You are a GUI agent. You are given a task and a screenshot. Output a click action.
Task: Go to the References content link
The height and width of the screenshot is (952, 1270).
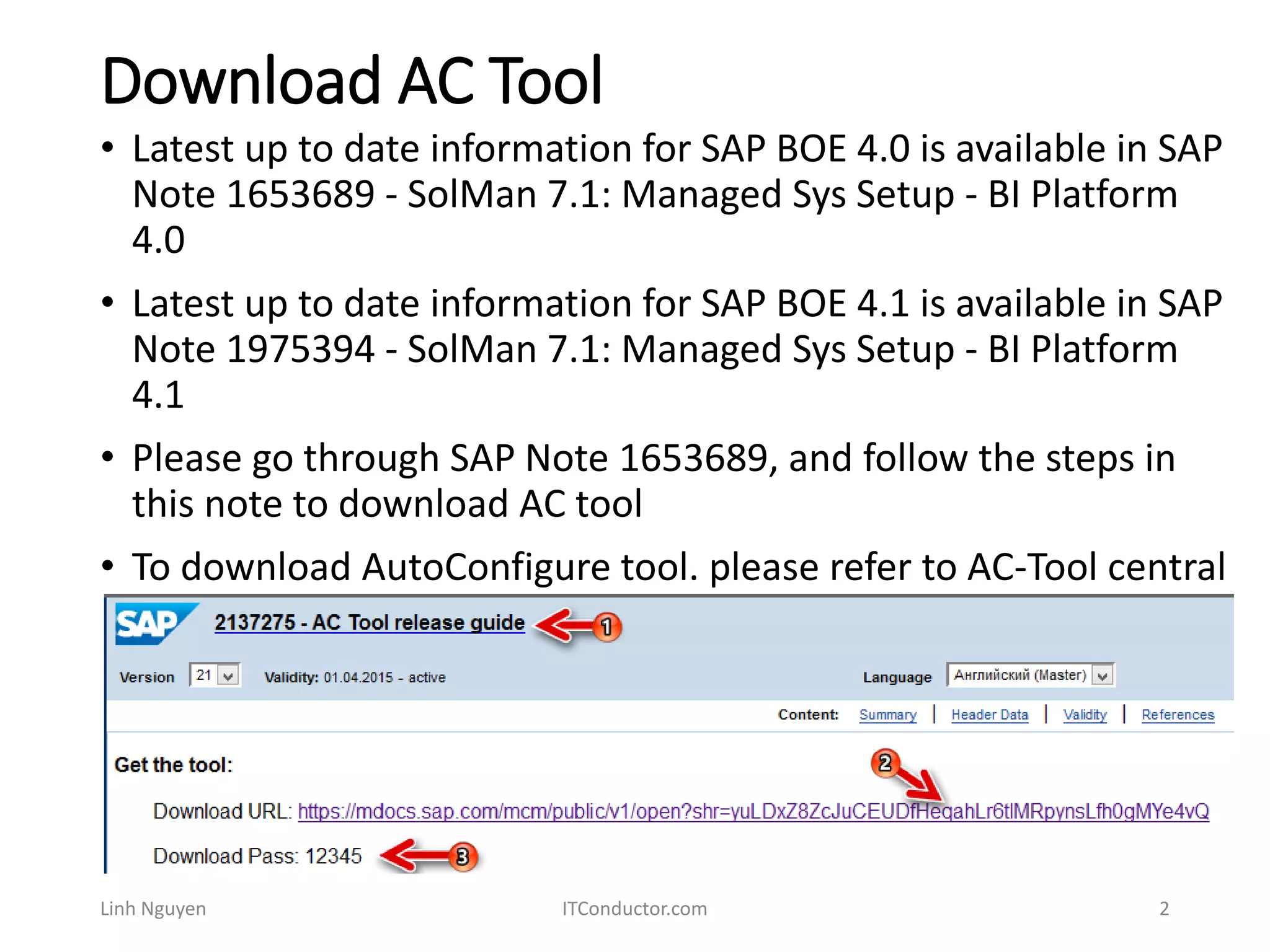(1178, 715)
